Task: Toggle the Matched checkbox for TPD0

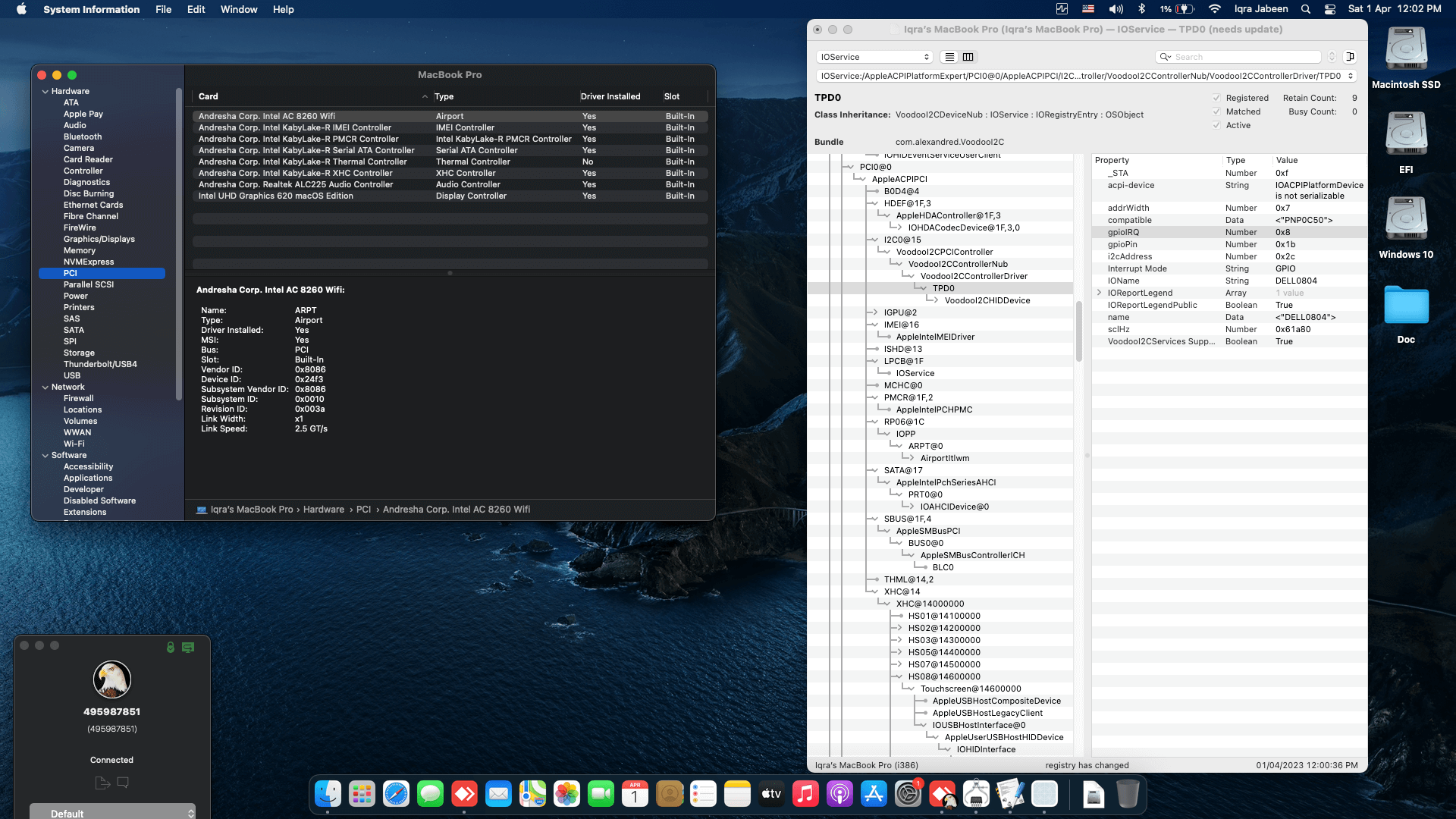Action: (x=1217, y=111)
